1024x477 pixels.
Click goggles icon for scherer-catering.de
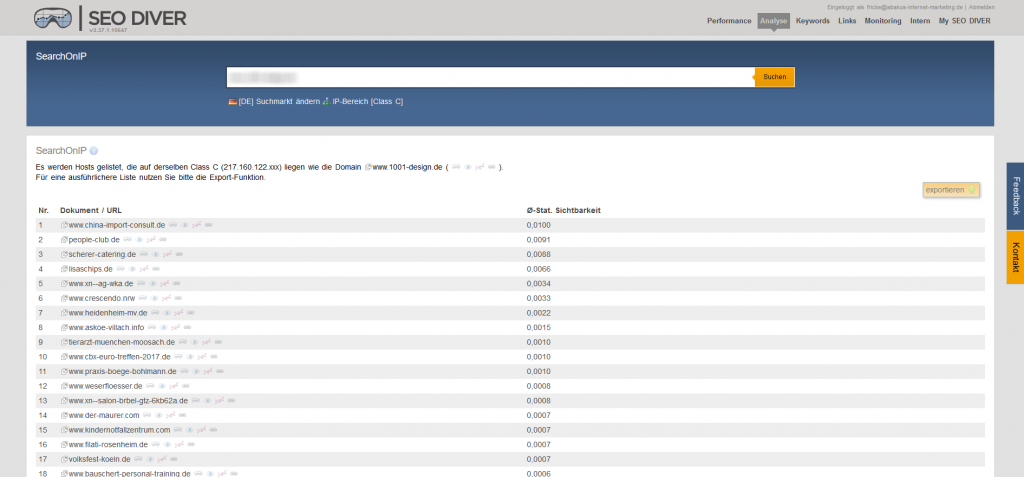tap(143, 254)
